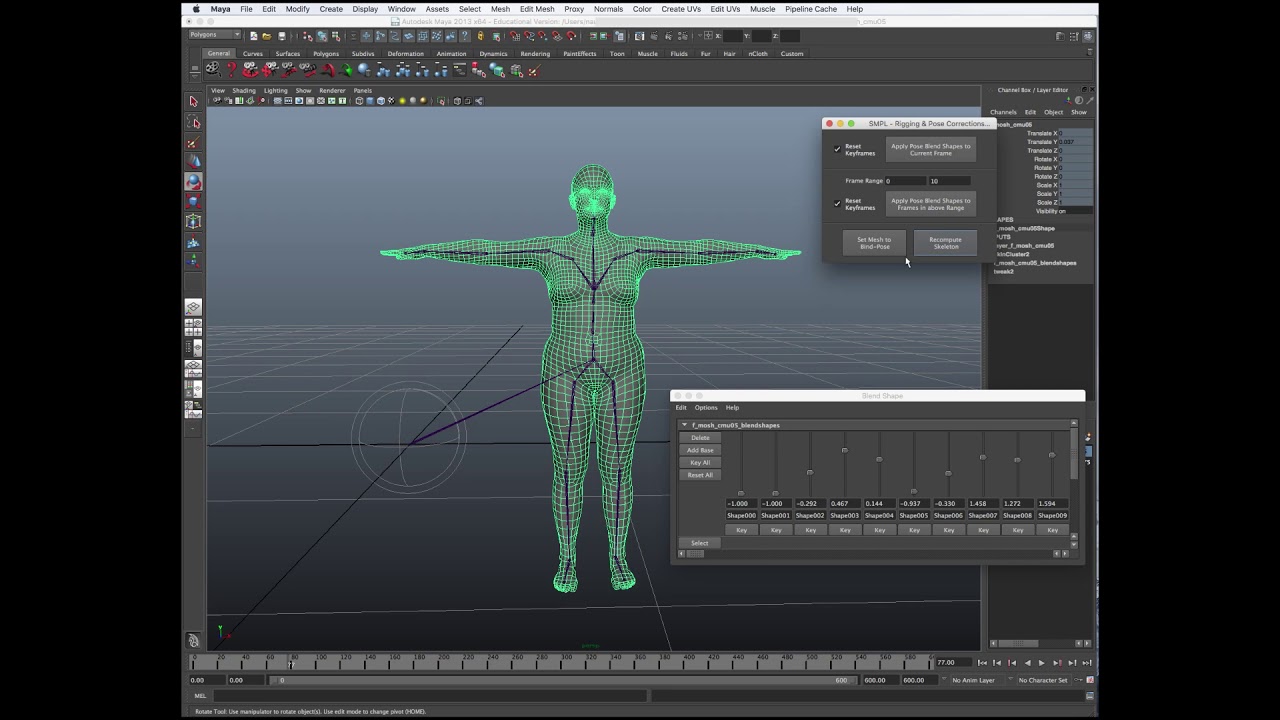Click the script editor icon at bottom right

coord(1090,695)
